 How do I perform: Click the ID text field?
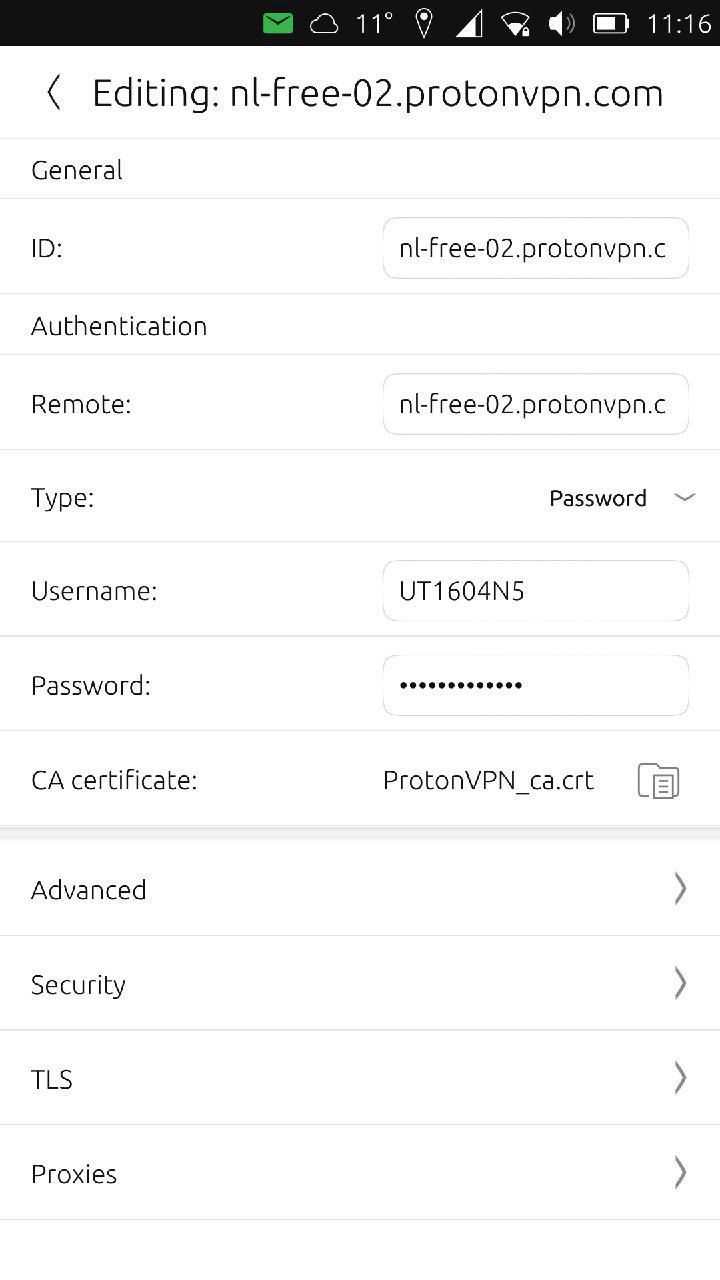535,248
